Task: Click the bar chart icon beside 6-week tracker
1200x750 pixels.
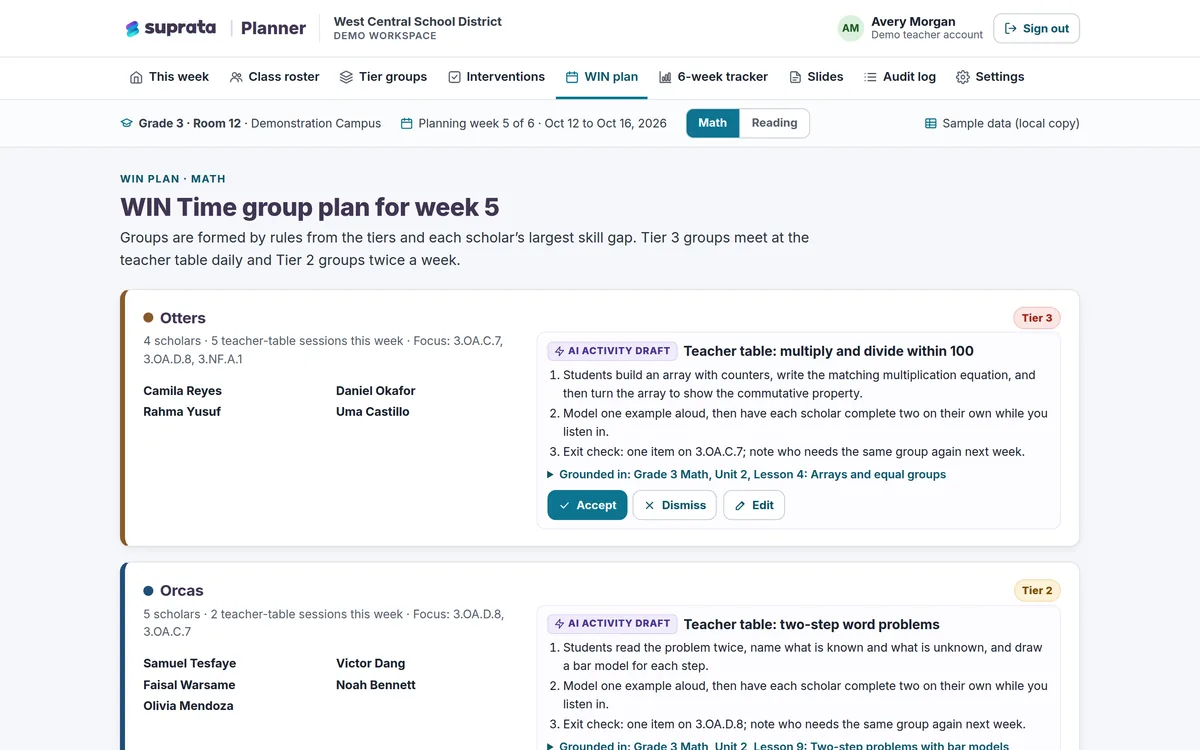Action: click(x=665, y=77)
